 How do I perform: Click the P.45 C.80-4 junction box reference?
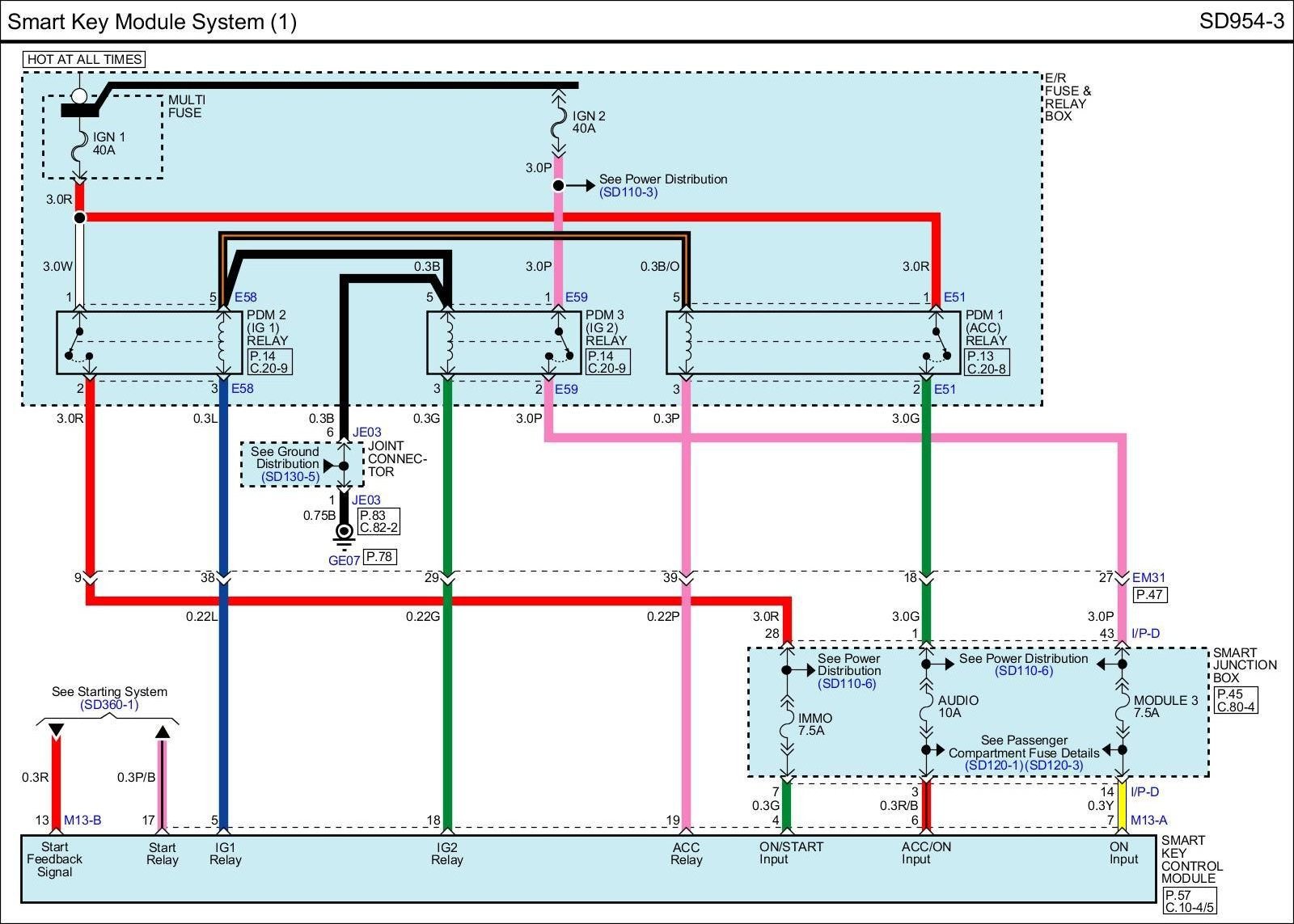[1236, 700]
